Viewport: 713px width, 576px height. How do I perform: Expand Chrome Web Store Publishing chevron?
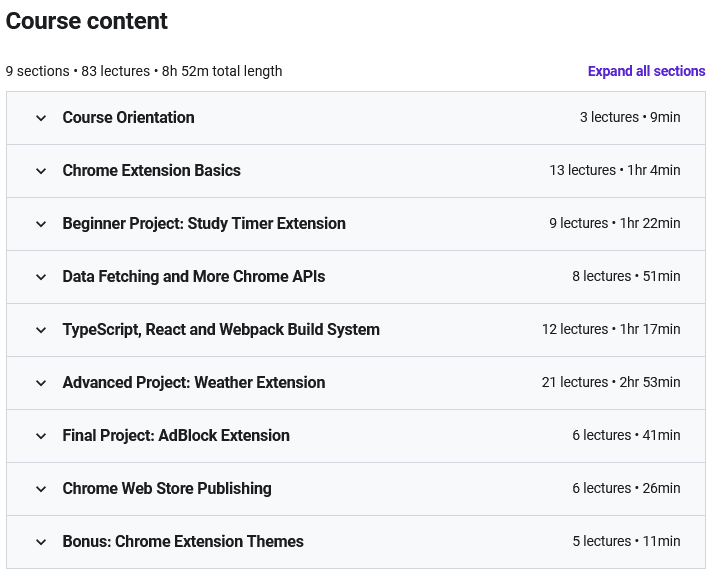41,489
